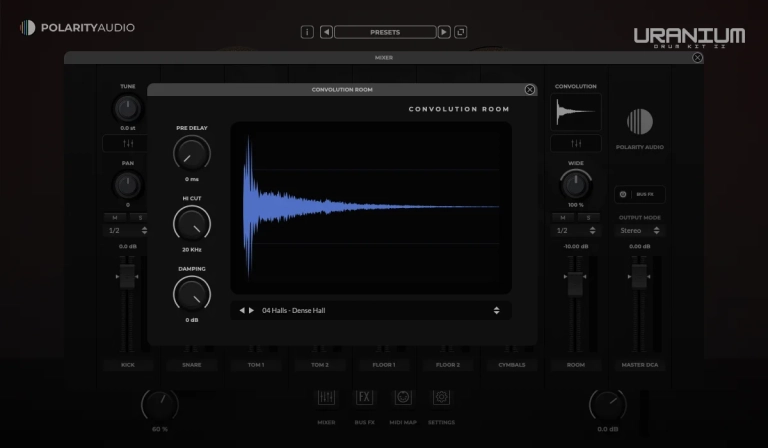The image size is (768, 448).
Task: Click the -10.00 dB Room level value
Action: tap(576, 247)
